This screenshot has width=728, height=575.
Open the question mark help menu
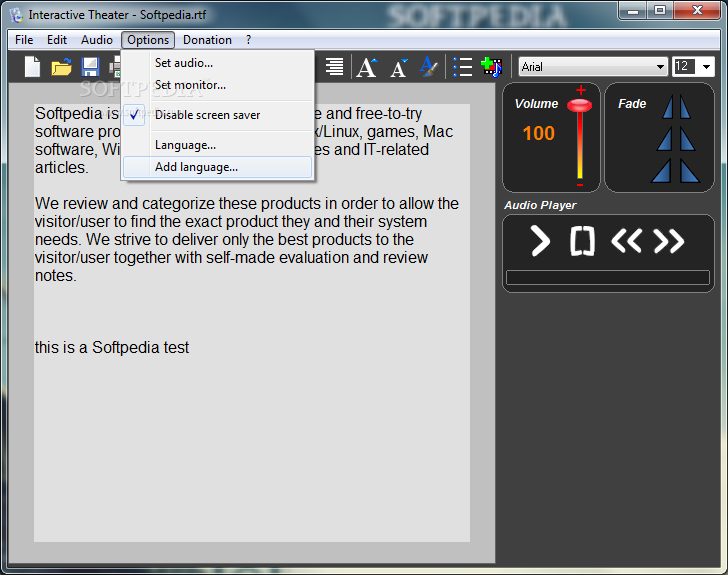click(x=248, y=40)
